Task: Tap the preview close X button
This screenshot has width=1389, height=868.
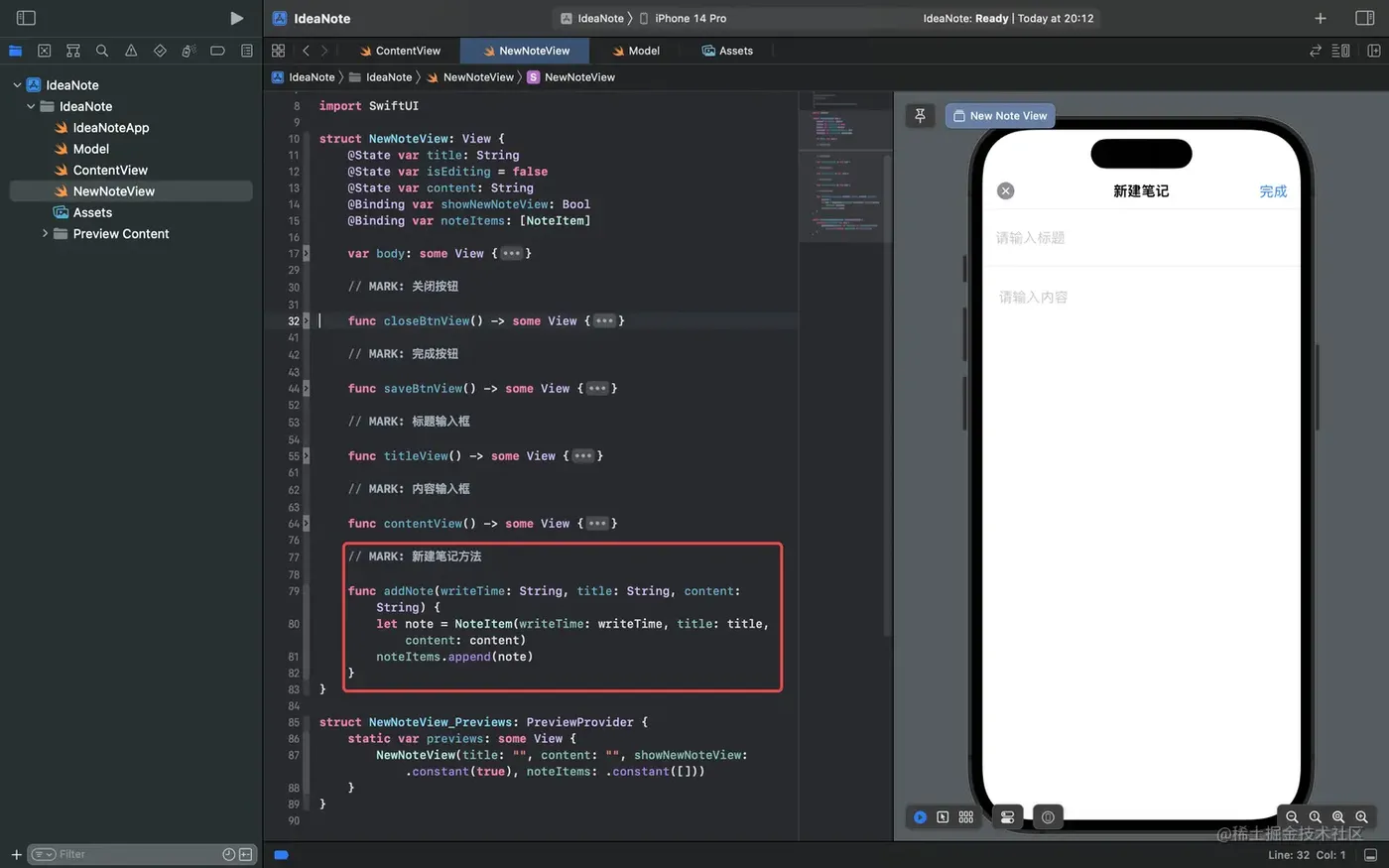Action: (x=1005, y=191)
